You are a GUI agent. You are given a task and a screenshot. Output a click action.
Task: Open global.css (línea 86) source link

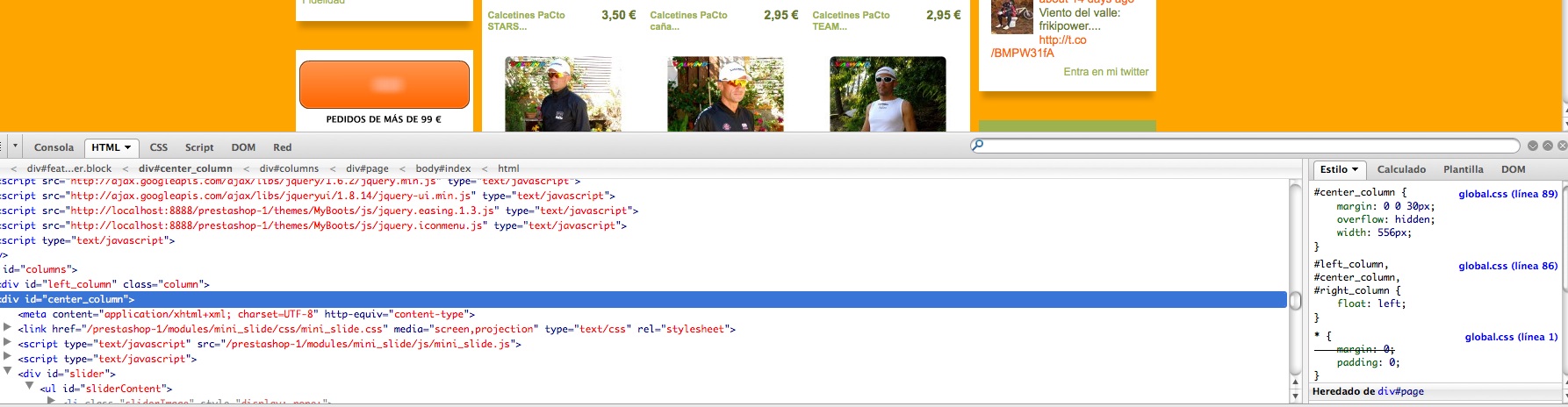[1508, 266]
